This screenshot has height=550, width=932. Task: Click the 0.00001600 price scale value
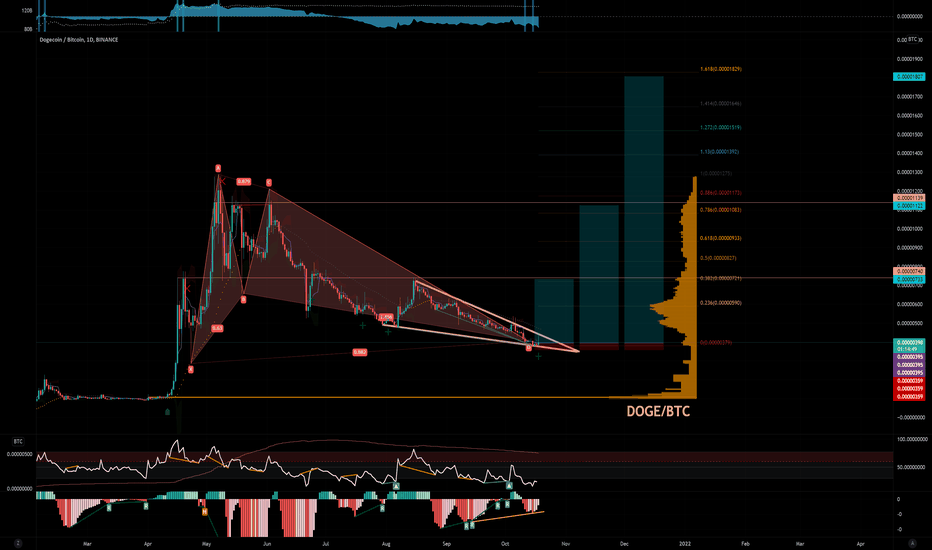pos(909,115)
